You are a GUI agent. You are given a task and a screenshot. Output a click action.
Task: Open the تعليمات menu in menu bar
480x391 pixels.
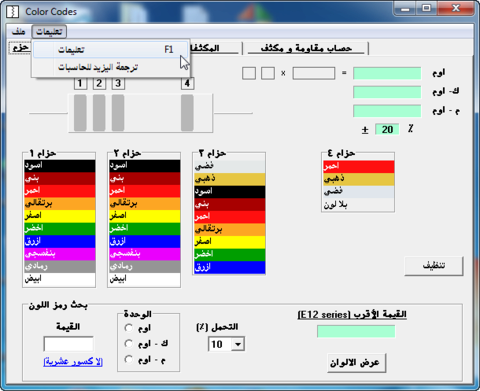point(49,32)
